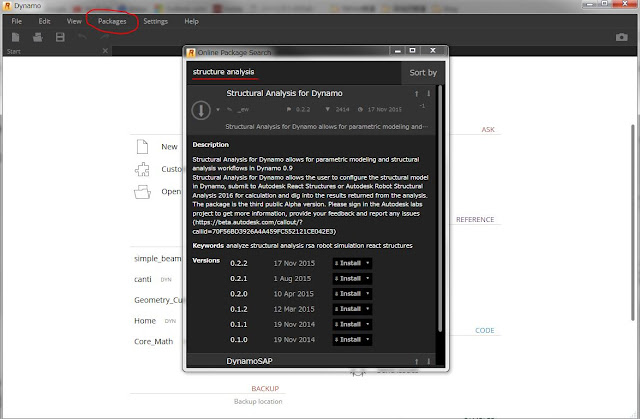Click the main Dynamo window vertical scrollbar
640x419 pixels.
[x=633, y=222]
